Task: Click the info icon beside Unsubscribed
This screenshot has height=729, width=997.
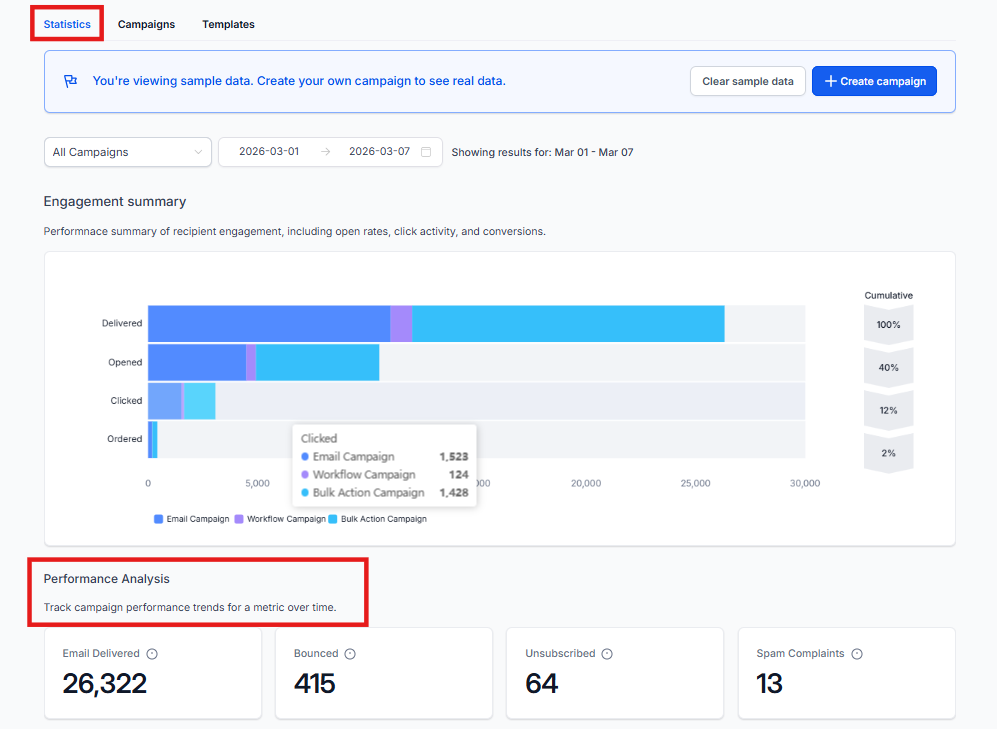Action: 607,654
